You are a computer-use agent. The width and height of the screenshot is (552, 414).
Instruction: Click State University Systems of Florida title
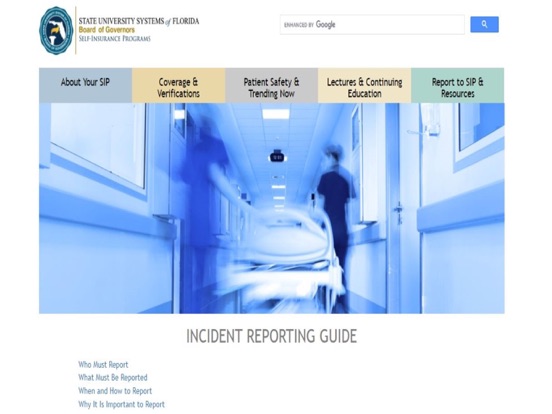(139, 21)
